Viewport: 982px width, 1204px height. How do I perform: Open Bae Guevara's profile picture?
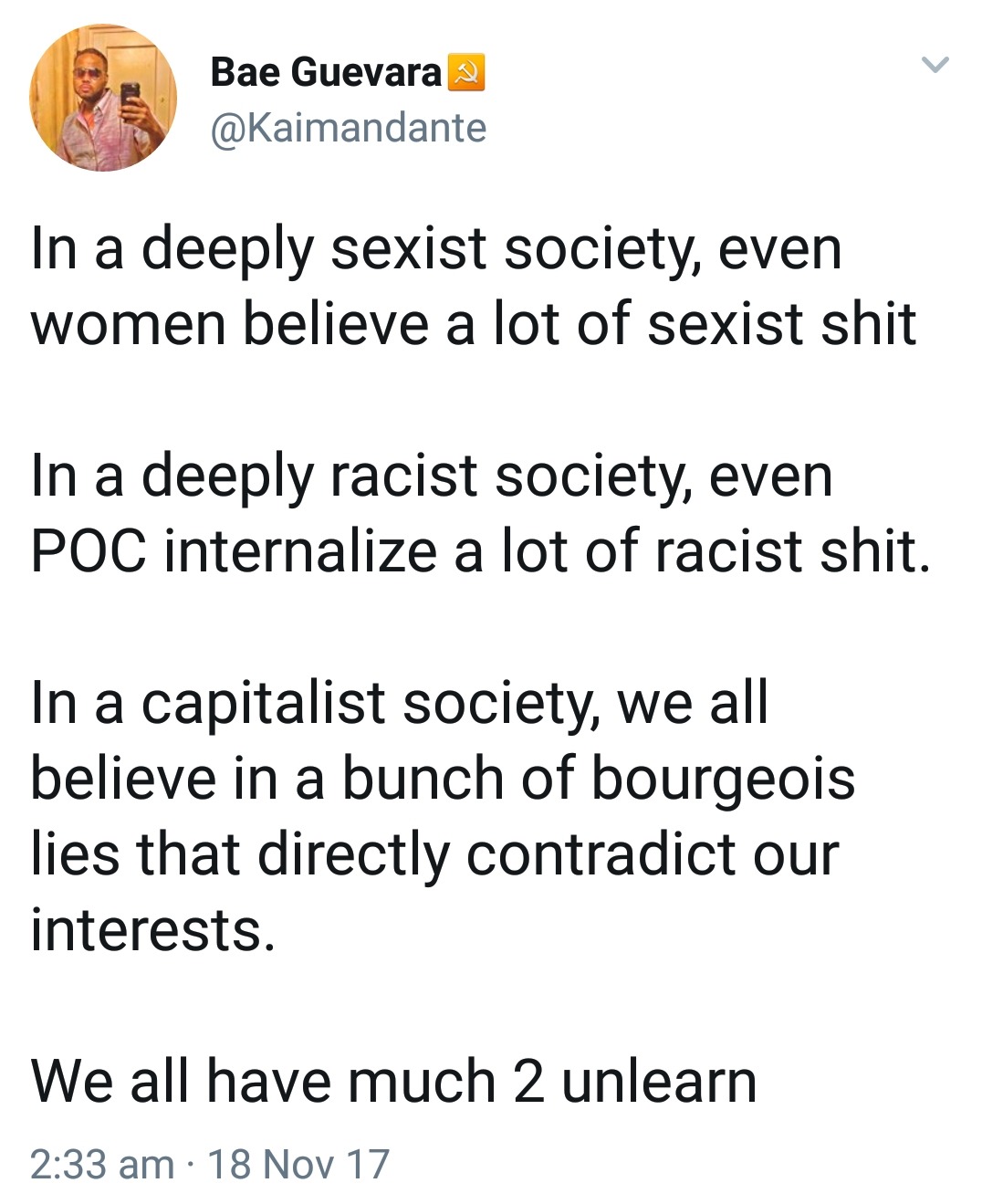(103, 98)
